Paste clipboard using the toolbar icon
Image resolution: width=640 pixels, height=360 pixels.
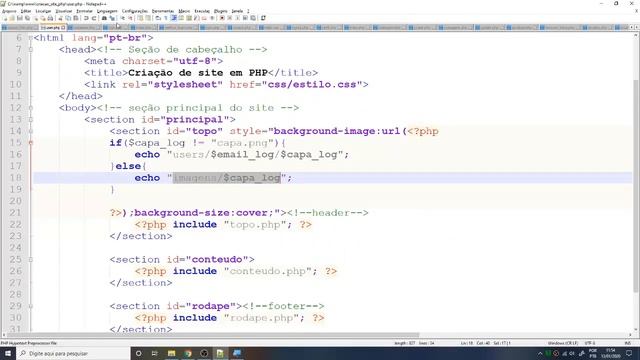tap(76, 18)
